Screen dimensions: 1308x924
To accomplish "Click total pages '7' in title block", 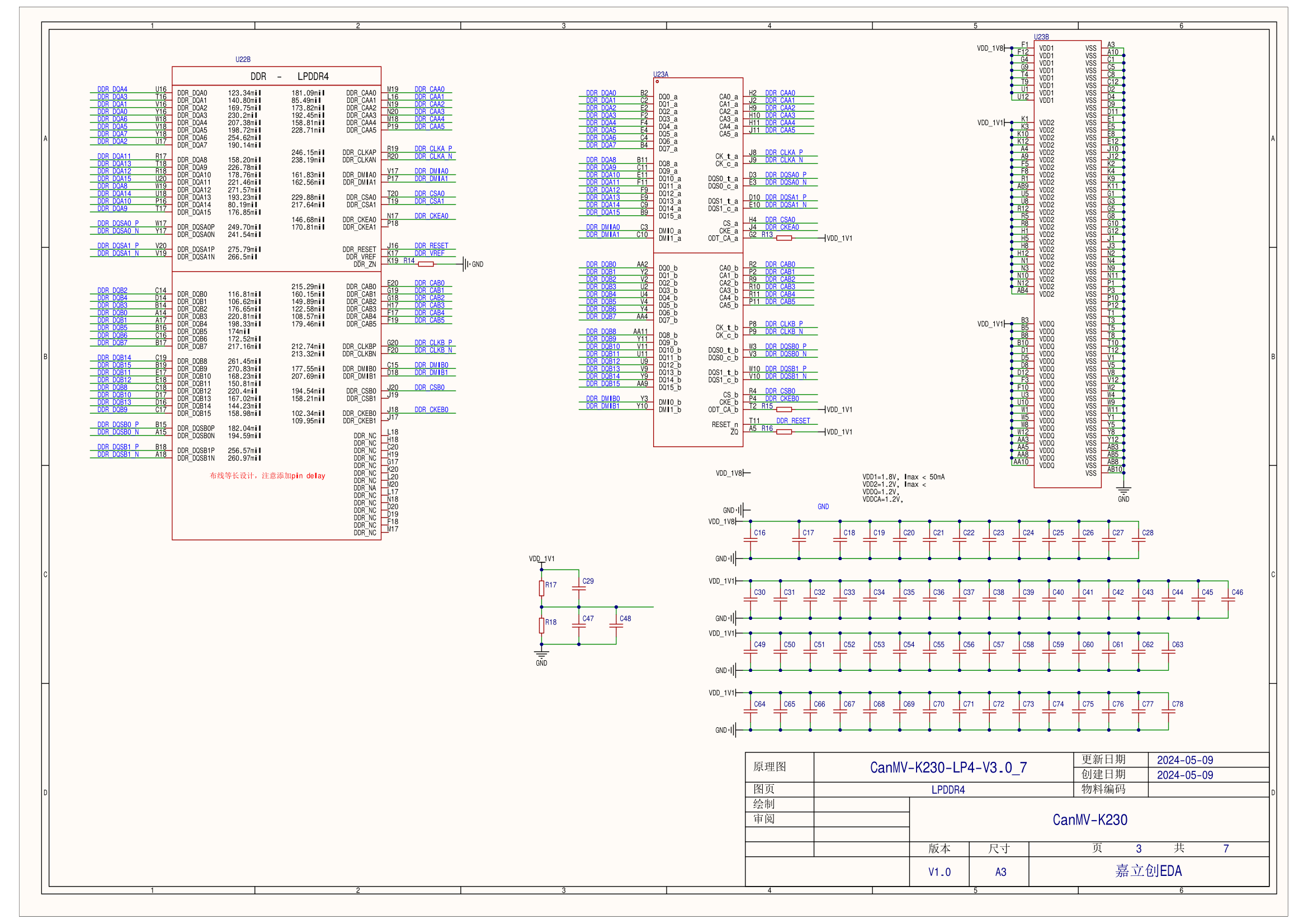I will (1226, 849).
